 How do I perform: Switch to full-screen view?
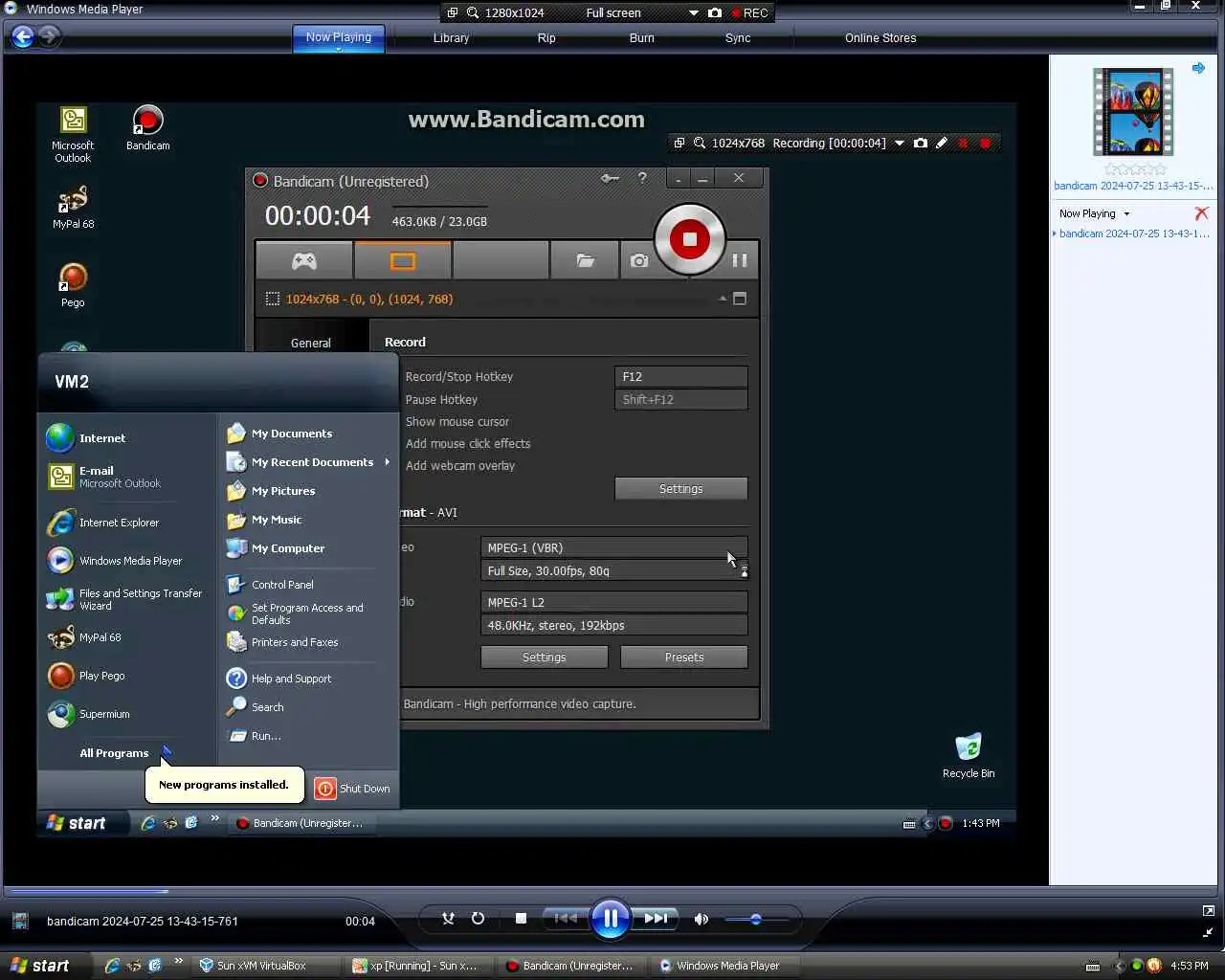pos(1208,911)
